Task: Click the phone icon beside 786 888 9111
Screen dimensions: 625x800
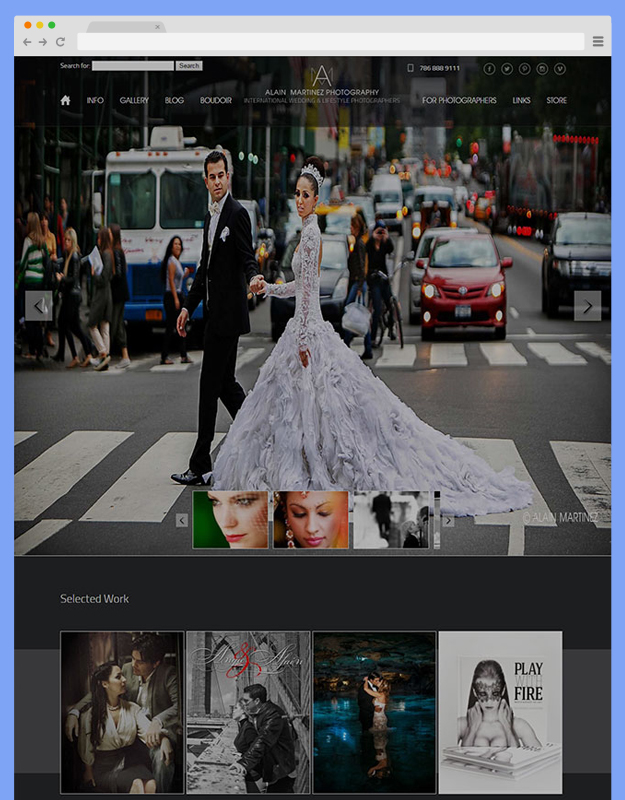Action: 411,68
